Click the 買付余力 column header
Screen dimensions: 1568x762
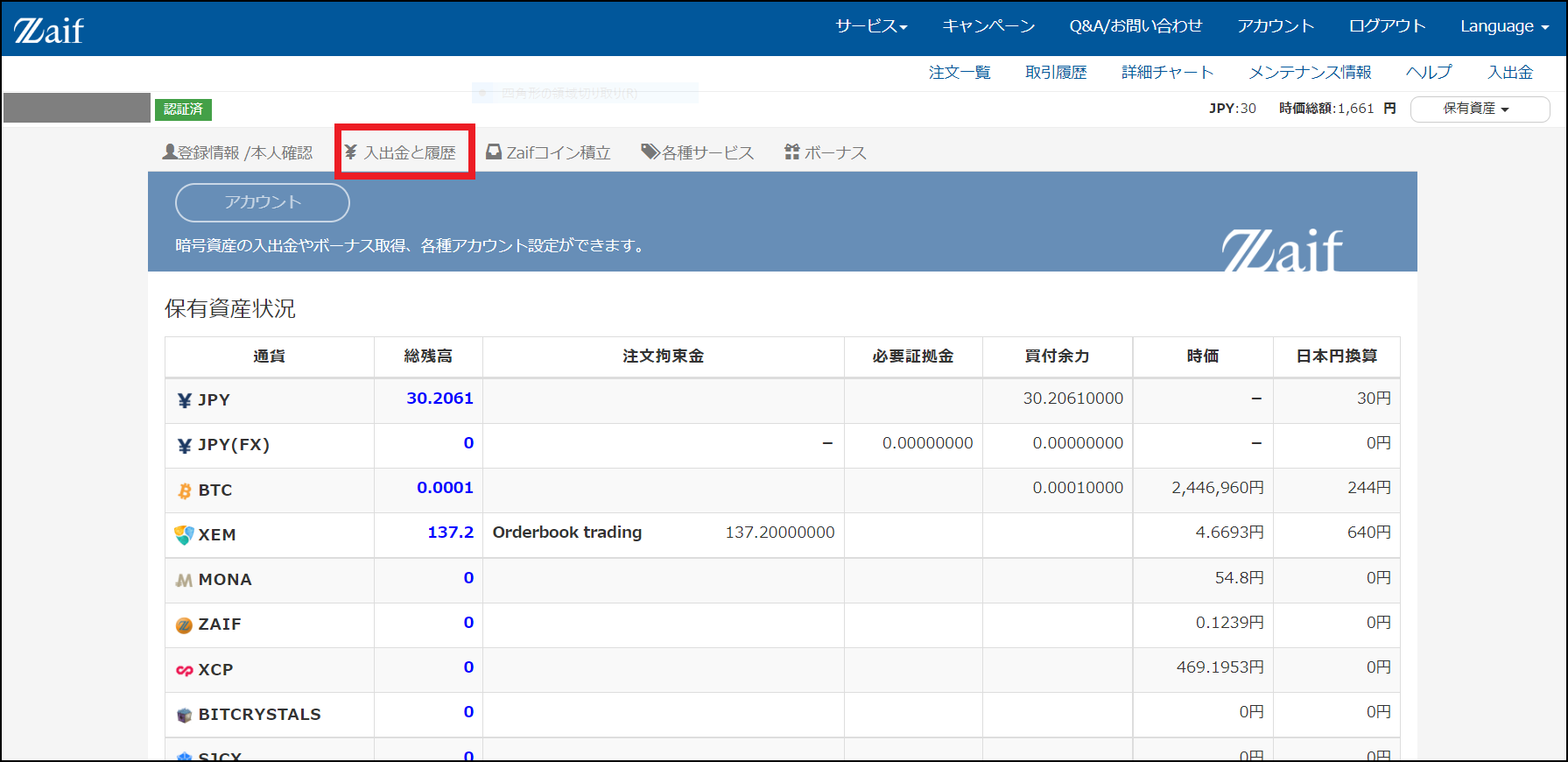pyautogui.click(x=1057, y=356)
